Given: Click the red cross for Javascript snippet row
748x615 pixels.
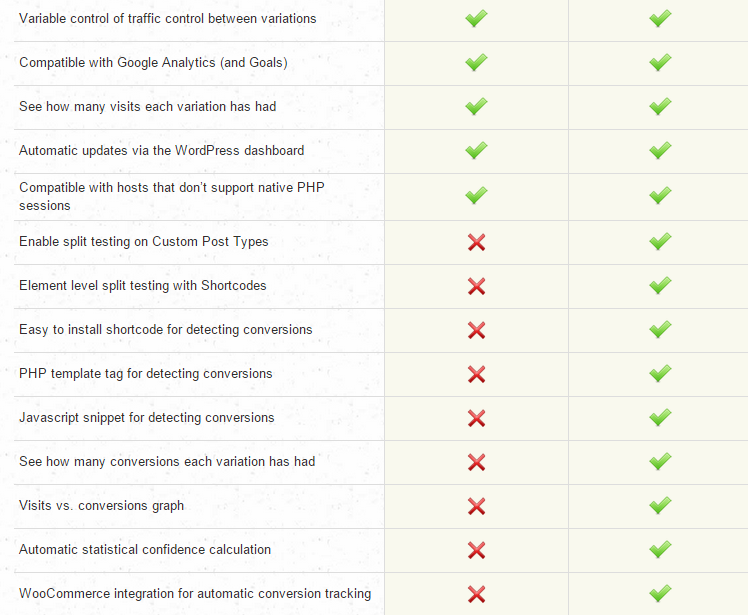Looking at the screenshot, I should click(x=476, y=418).
